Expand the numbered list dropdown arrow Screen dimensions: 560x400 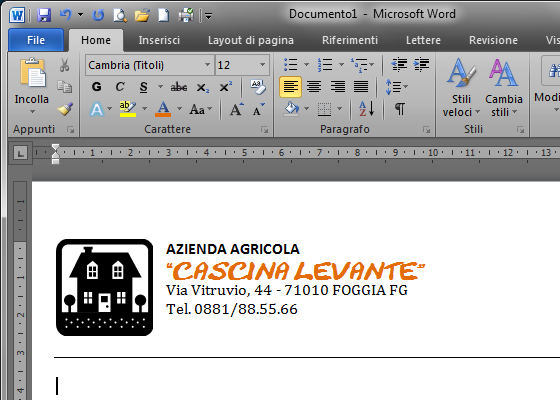pyautogui.click(x=341, y=65)
